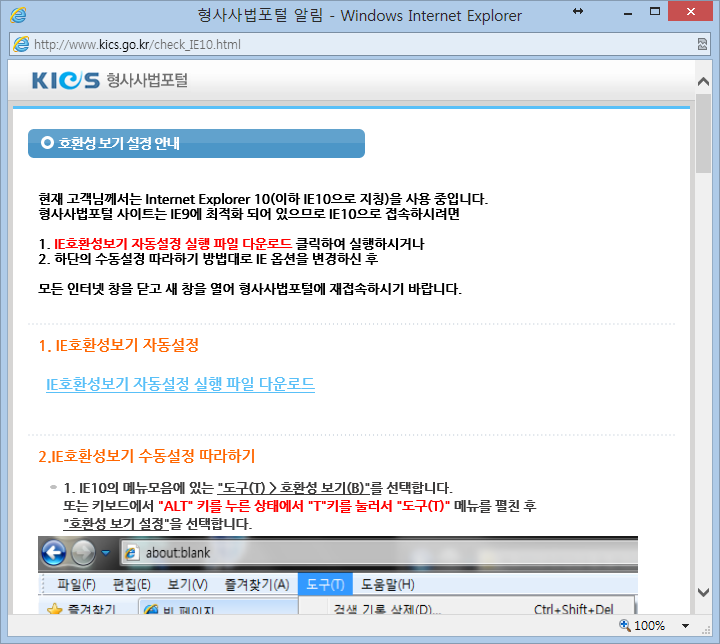Click the vertical scrollbar thumb
Viewport: 720px width, 644px height.
coord(703,133)
